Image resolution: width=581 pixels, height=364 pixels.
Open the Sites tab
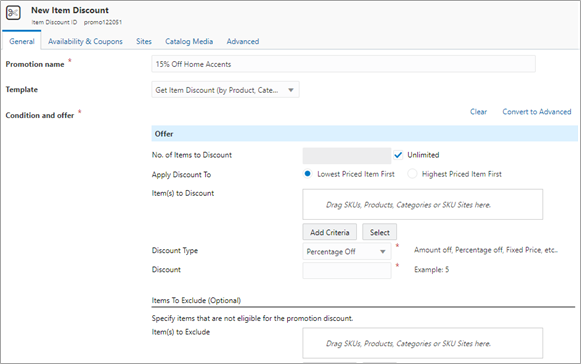click(x=144, y=42)
